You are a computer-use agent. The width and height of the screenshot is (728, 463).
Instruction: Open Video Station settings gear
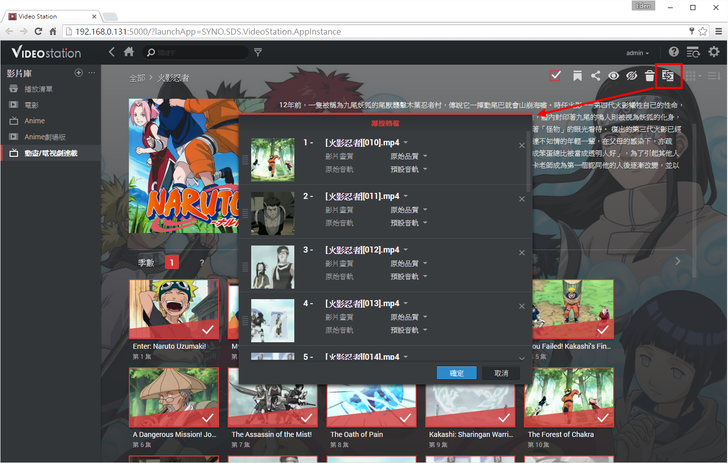[714, 52]
